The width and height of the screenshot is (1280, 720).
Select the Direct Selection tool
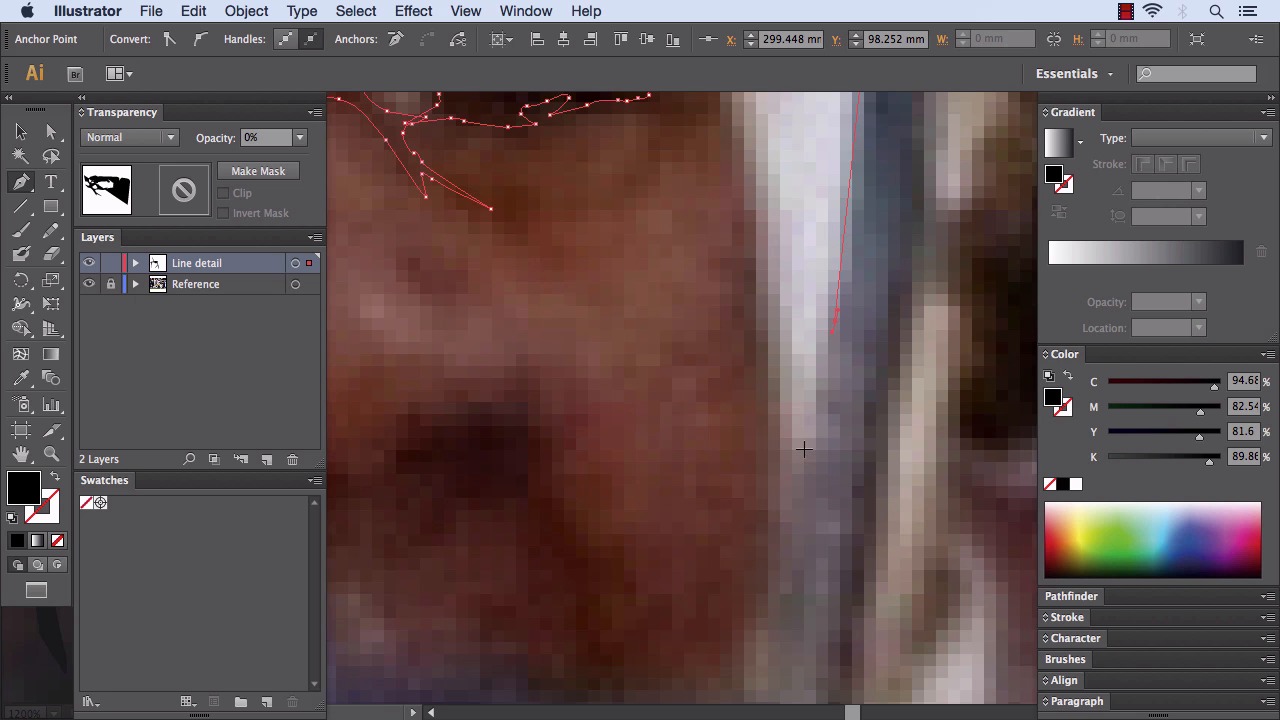click(x=51, y=132)
